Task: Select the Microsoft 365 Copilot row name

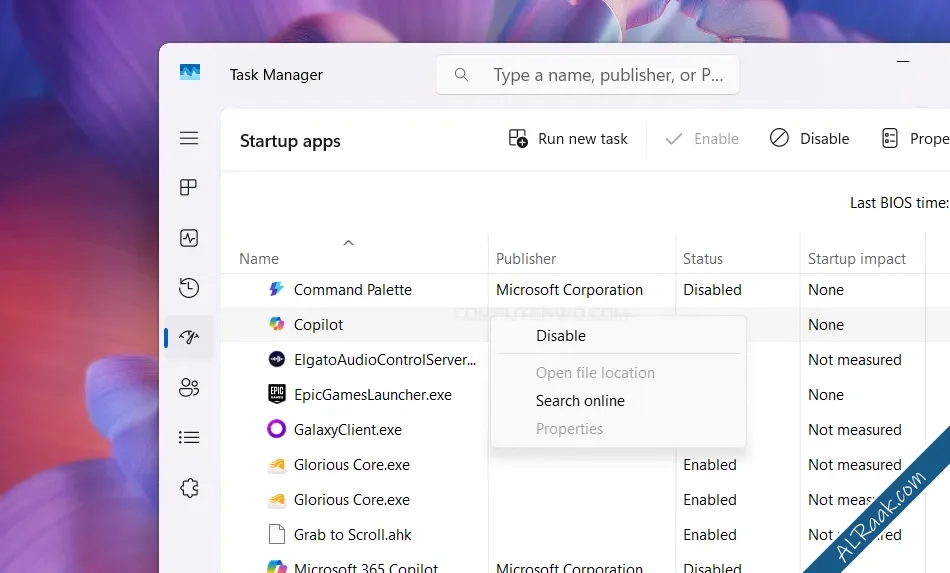Action: tap(366, 568)
